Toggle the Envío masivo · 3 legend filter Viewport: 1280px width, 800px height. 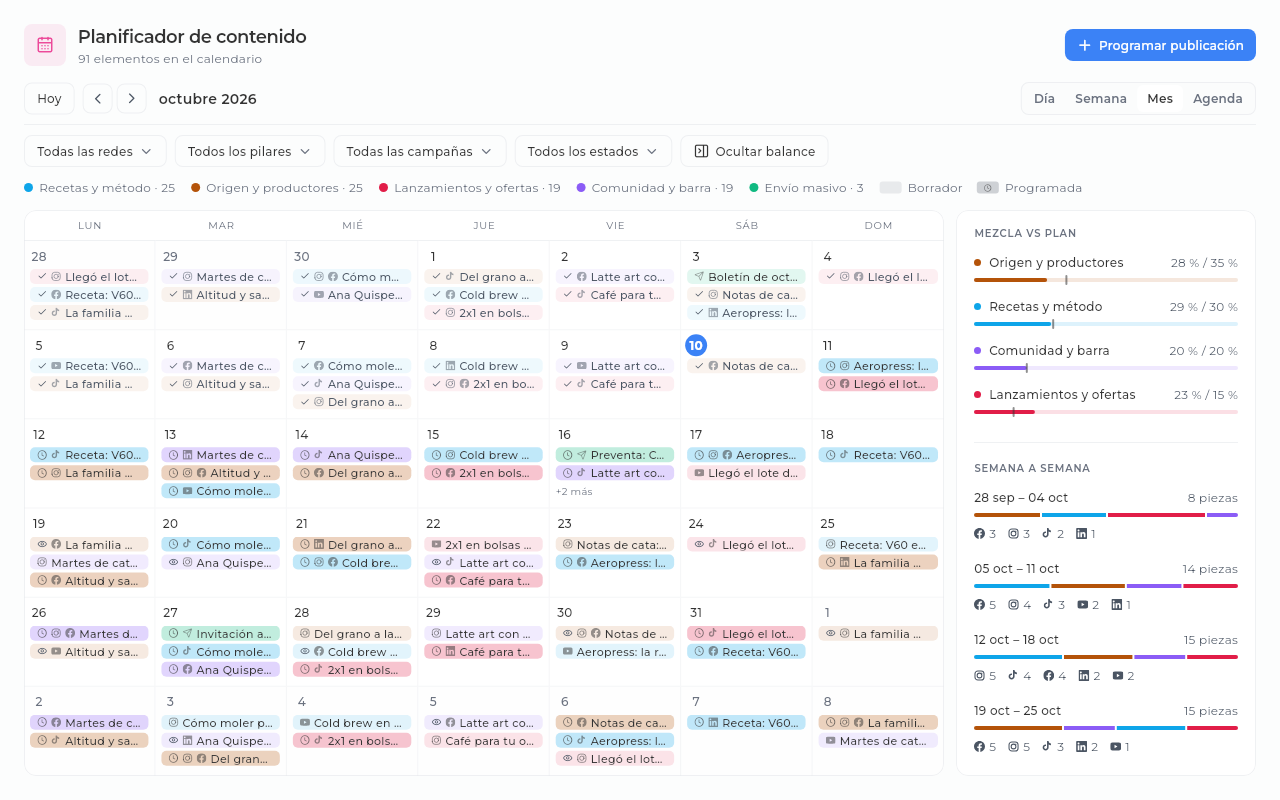point(806,188)
